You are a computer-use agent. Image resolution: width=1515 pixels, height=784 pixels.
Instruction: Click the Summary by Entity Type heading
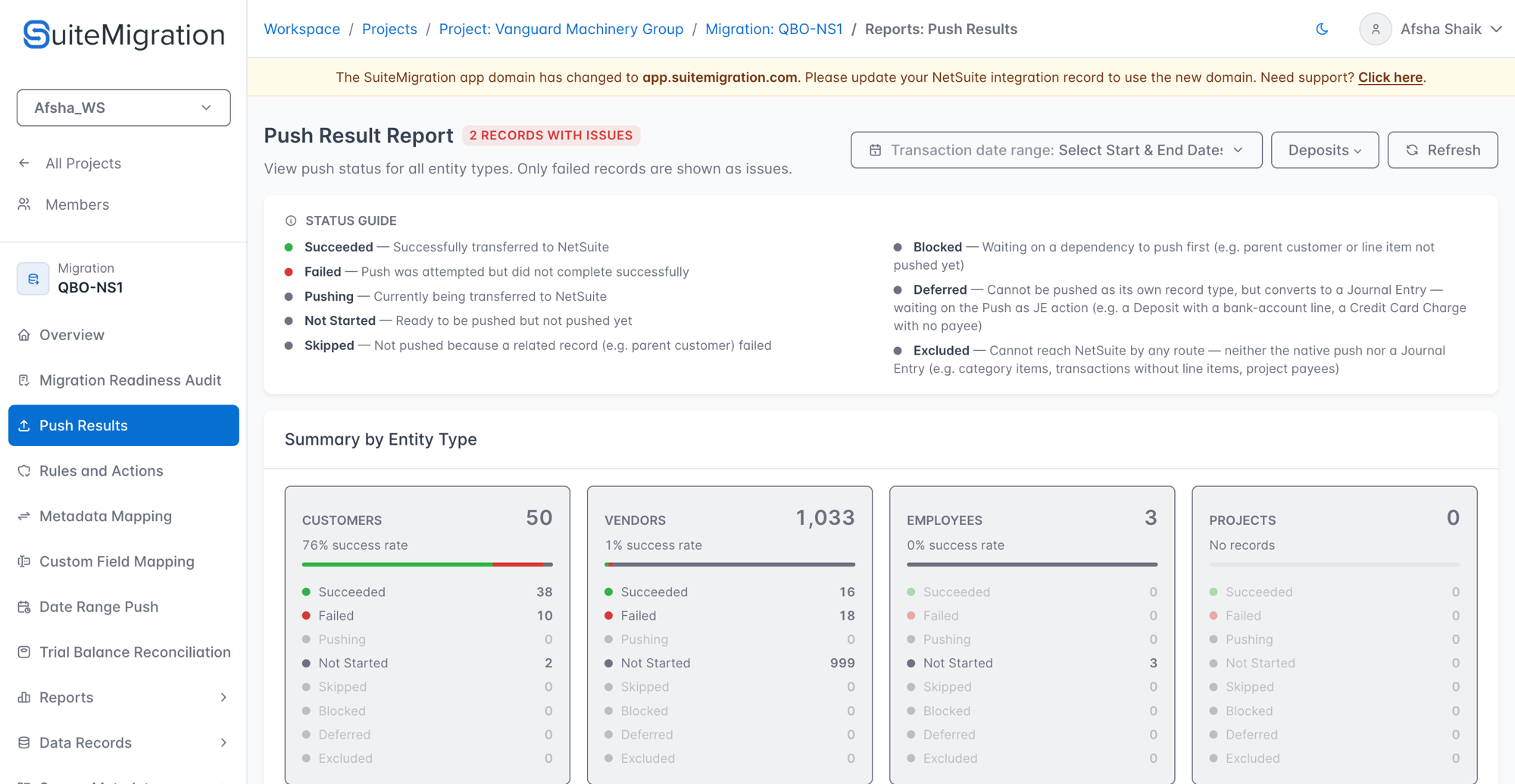point(380,439)
